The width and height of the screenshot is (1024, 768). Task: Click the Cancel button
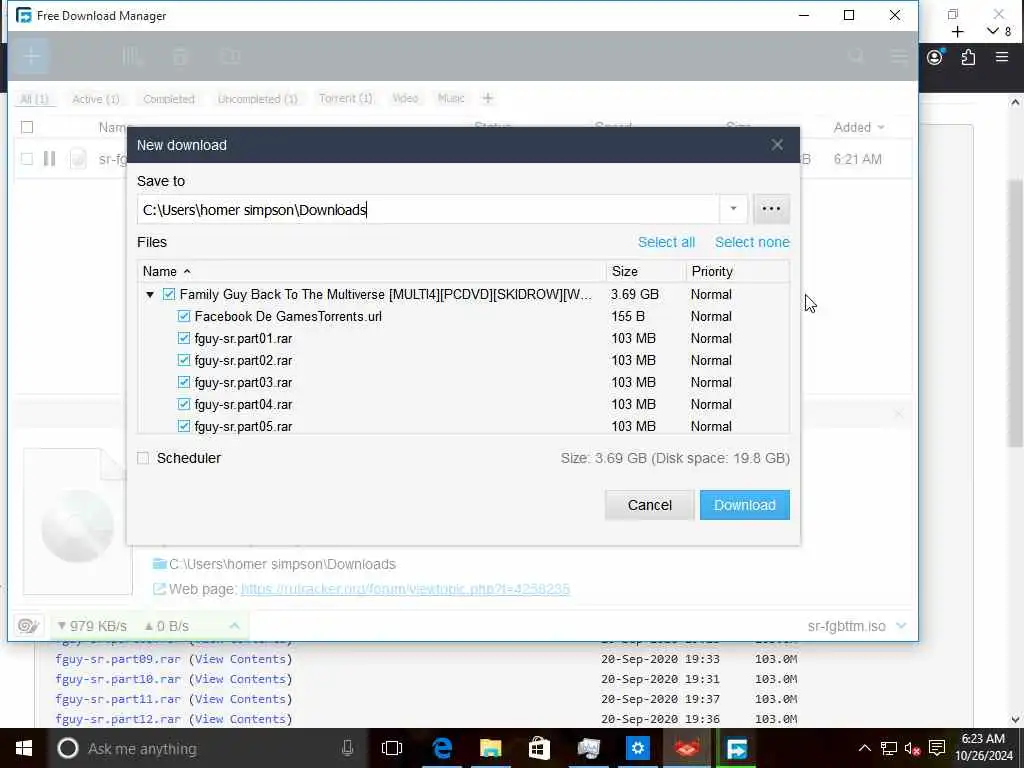click(649, 505)
